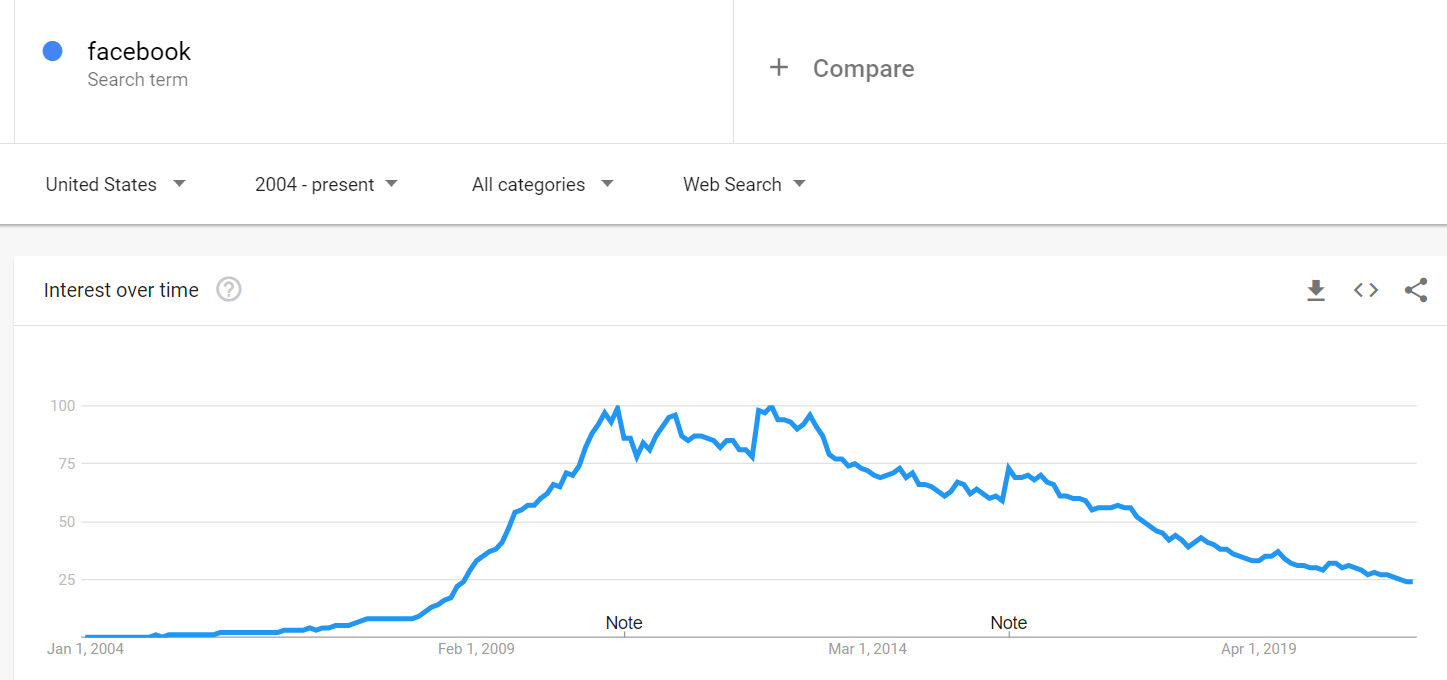Click the Compare button

point(842,68)
